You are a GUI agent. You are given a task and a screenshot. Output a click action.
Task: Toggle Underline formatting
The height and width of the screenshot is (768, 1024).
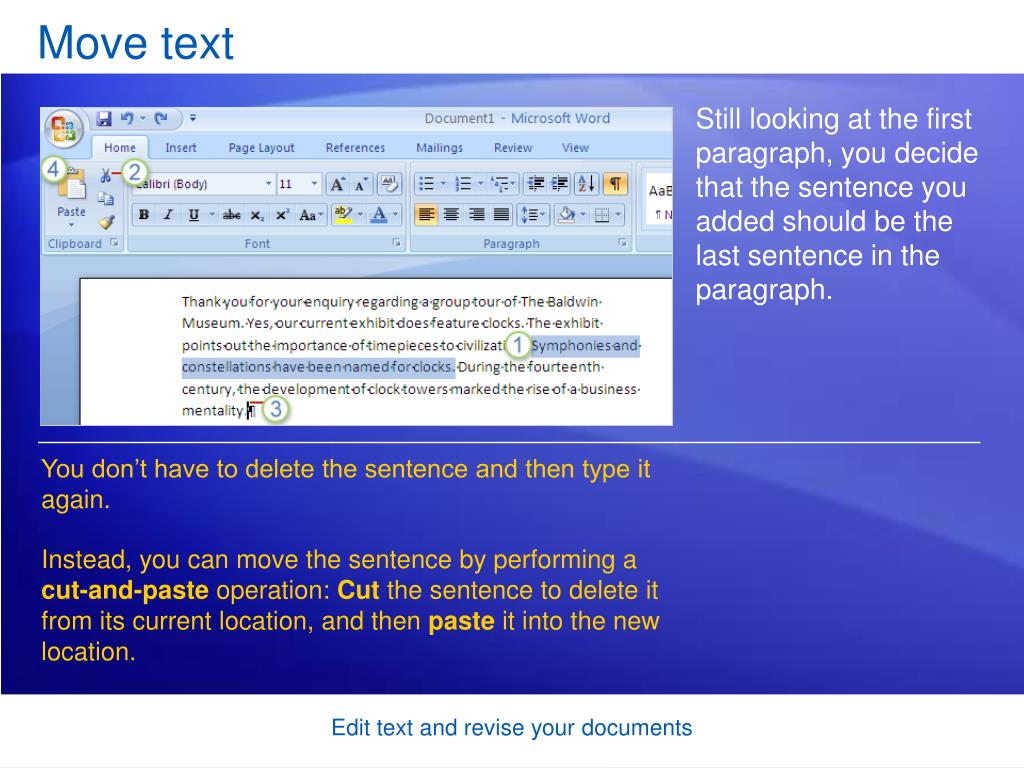click(193, 214)
